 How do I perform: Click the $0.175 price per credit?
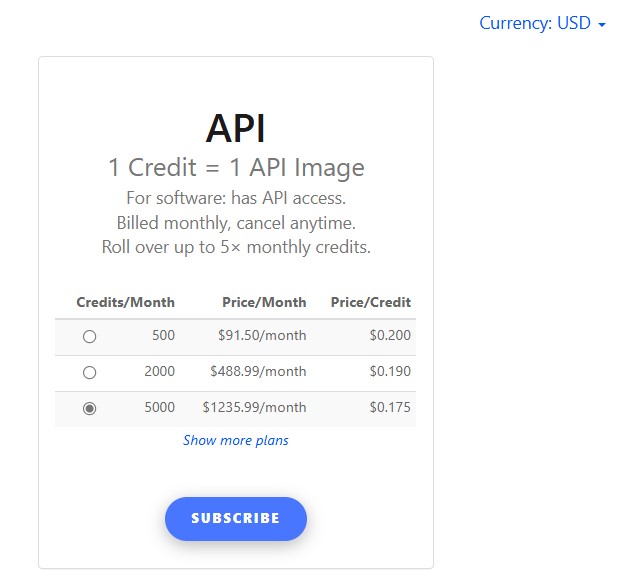coord(390,408)
